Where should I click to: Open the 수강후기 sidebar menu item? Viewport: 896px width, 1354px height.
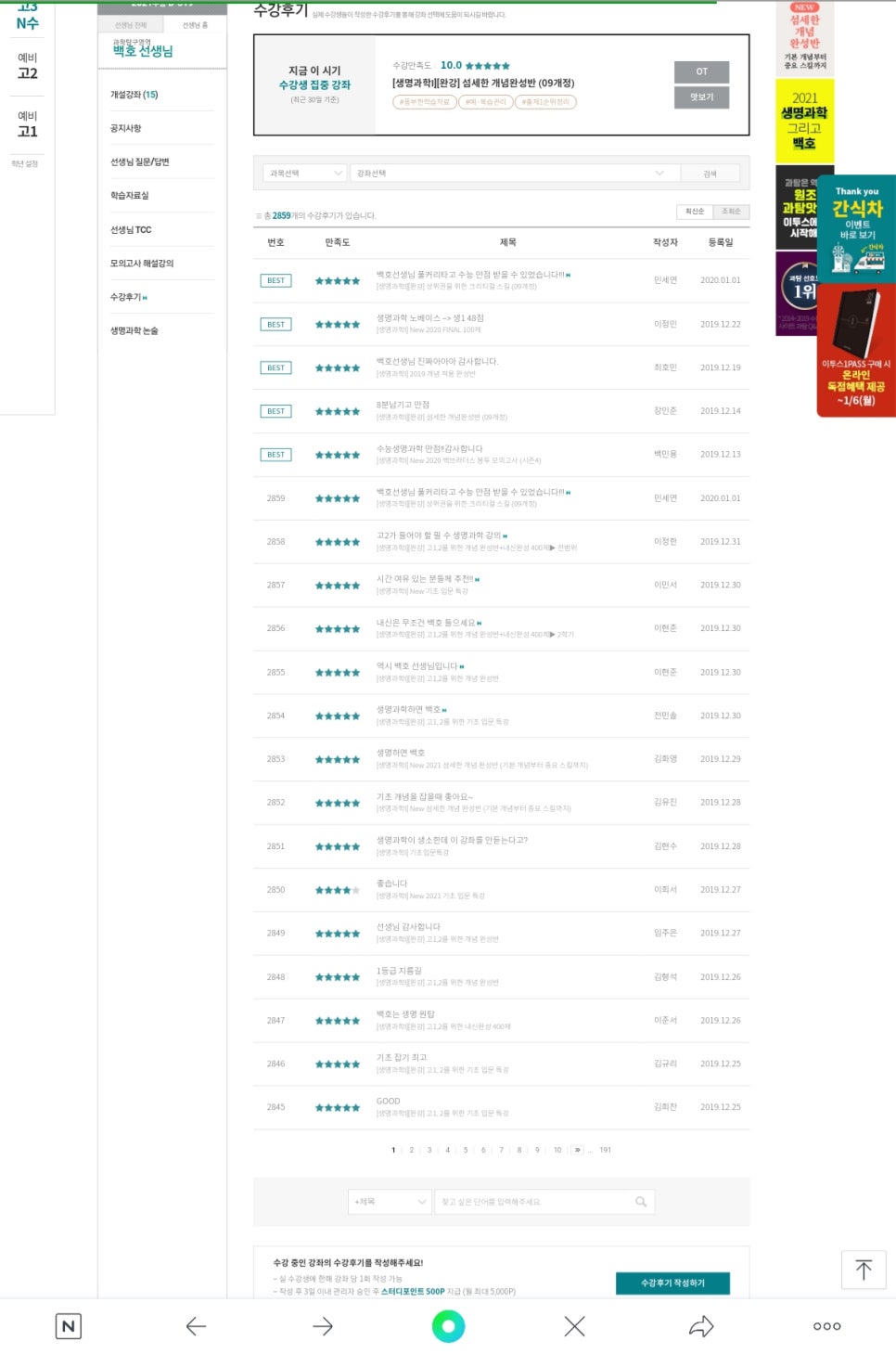click(127, 297)
